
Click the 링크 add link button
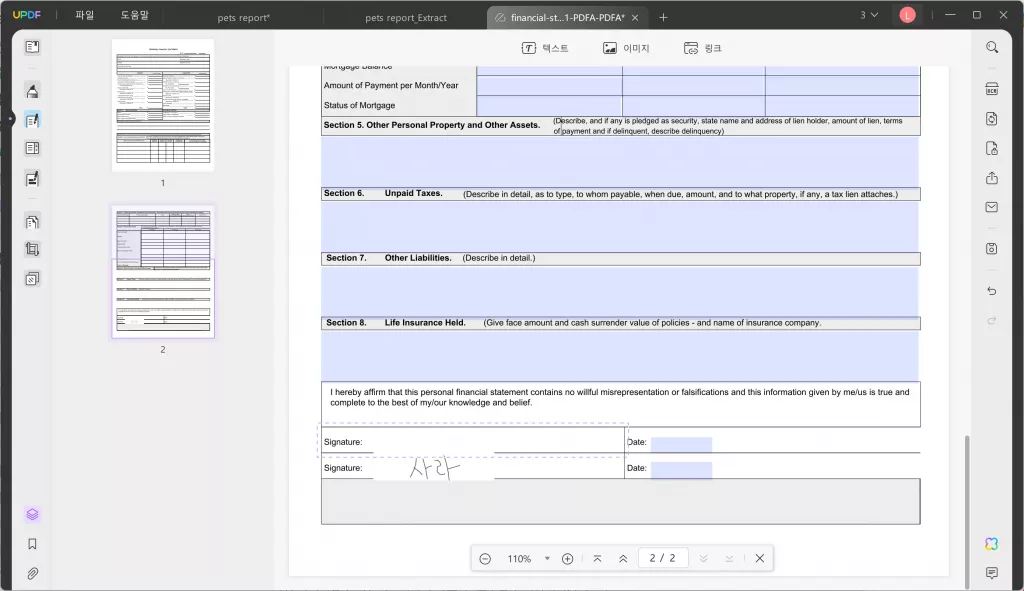[703, 48]
